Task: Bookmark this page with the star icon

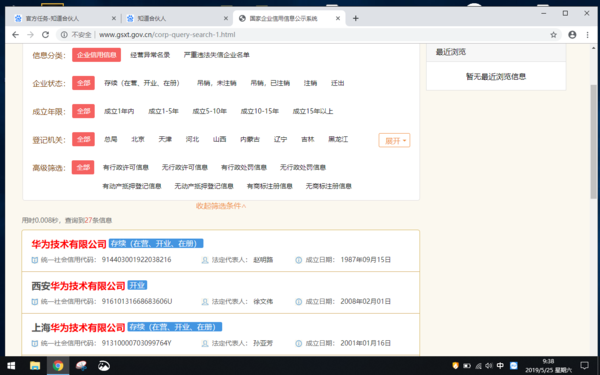Action: (553, 35)
